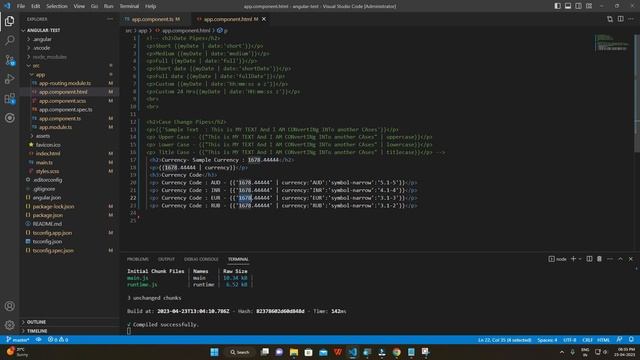The image size is (640, 360).
Task: Open app.module.ts file
Action: pos(56,127)
